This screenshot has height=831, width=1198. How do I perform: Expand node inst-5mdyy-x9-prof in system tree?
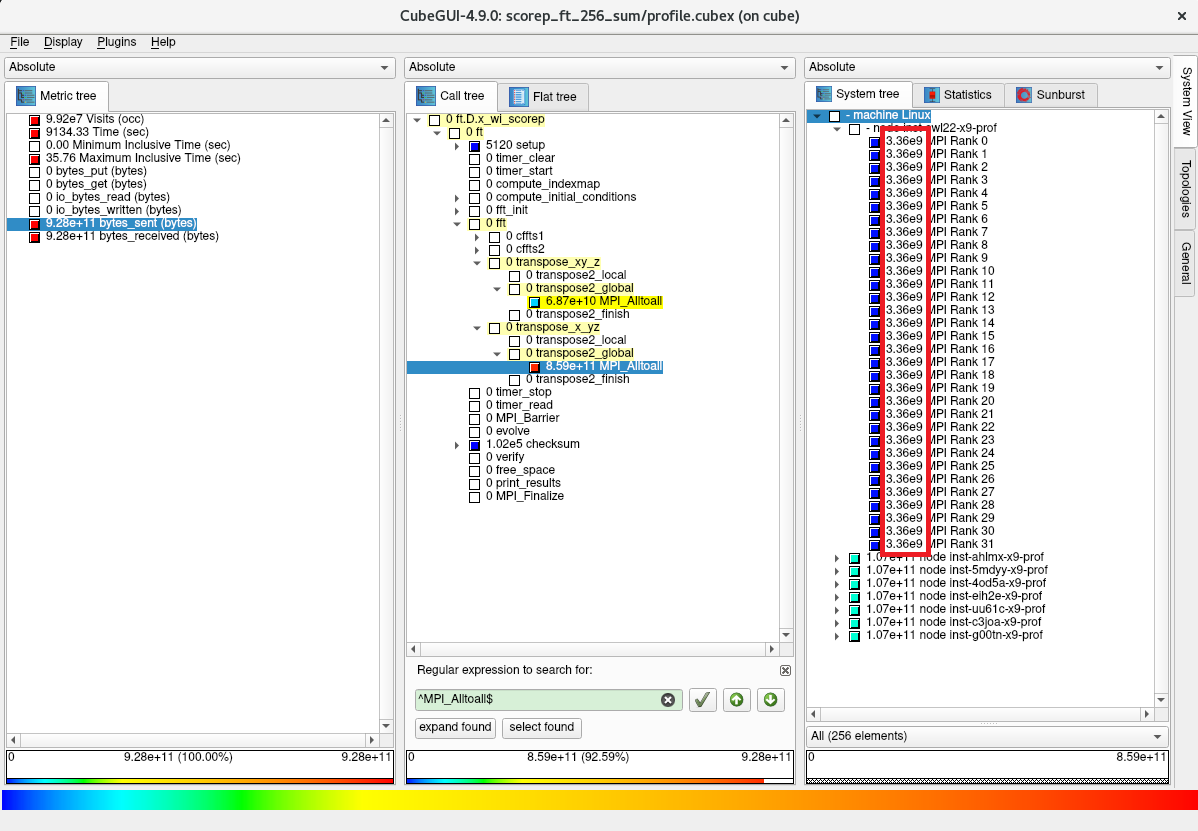[x=837, y=571]
